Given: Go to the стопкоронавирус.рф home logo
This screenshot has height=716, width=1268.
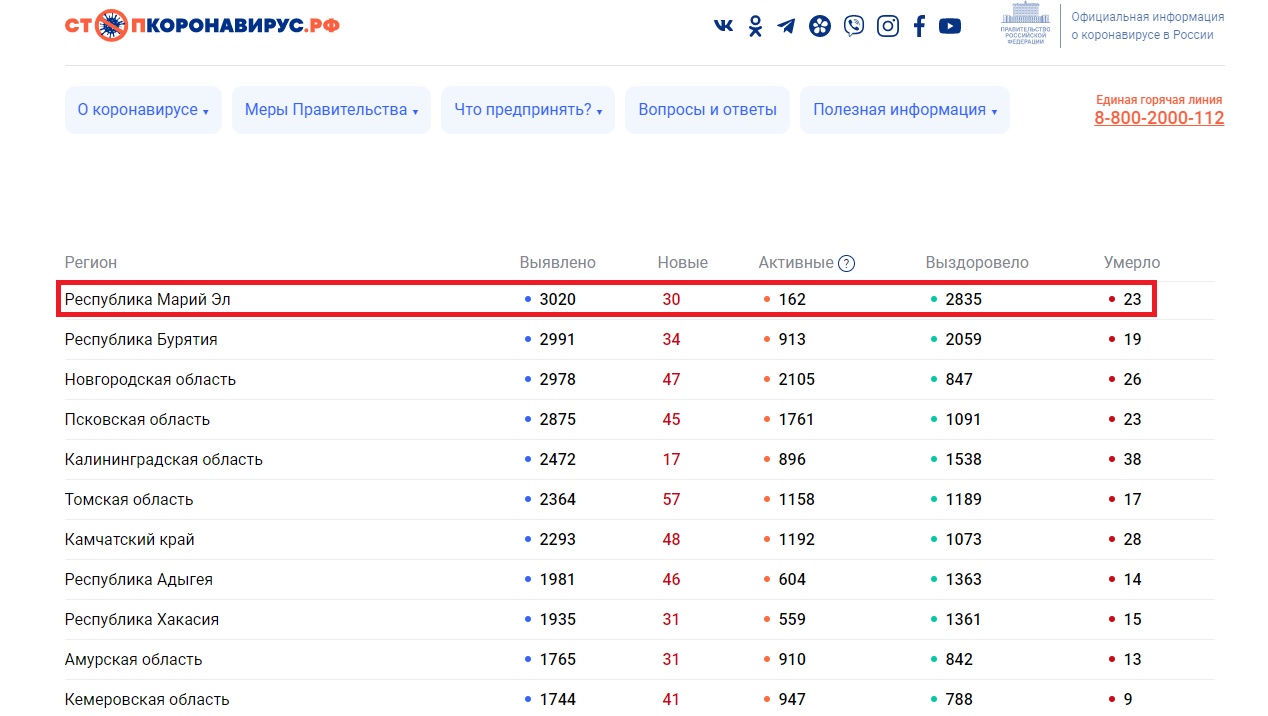Looking at the screenshot, I should click(202, 25).
